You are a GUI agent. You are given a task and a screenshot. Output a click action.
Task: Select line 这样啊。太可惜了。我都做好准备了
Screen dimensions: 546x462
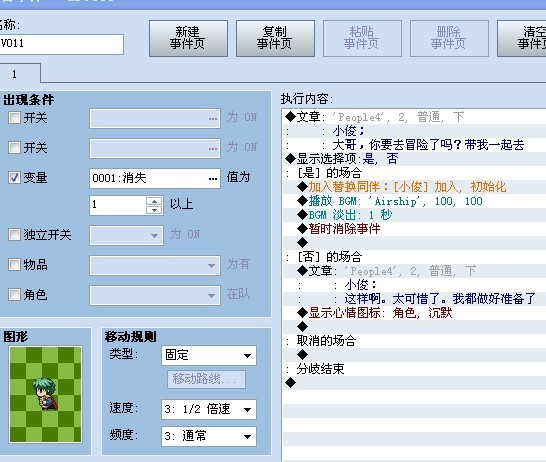pos(414,299)
